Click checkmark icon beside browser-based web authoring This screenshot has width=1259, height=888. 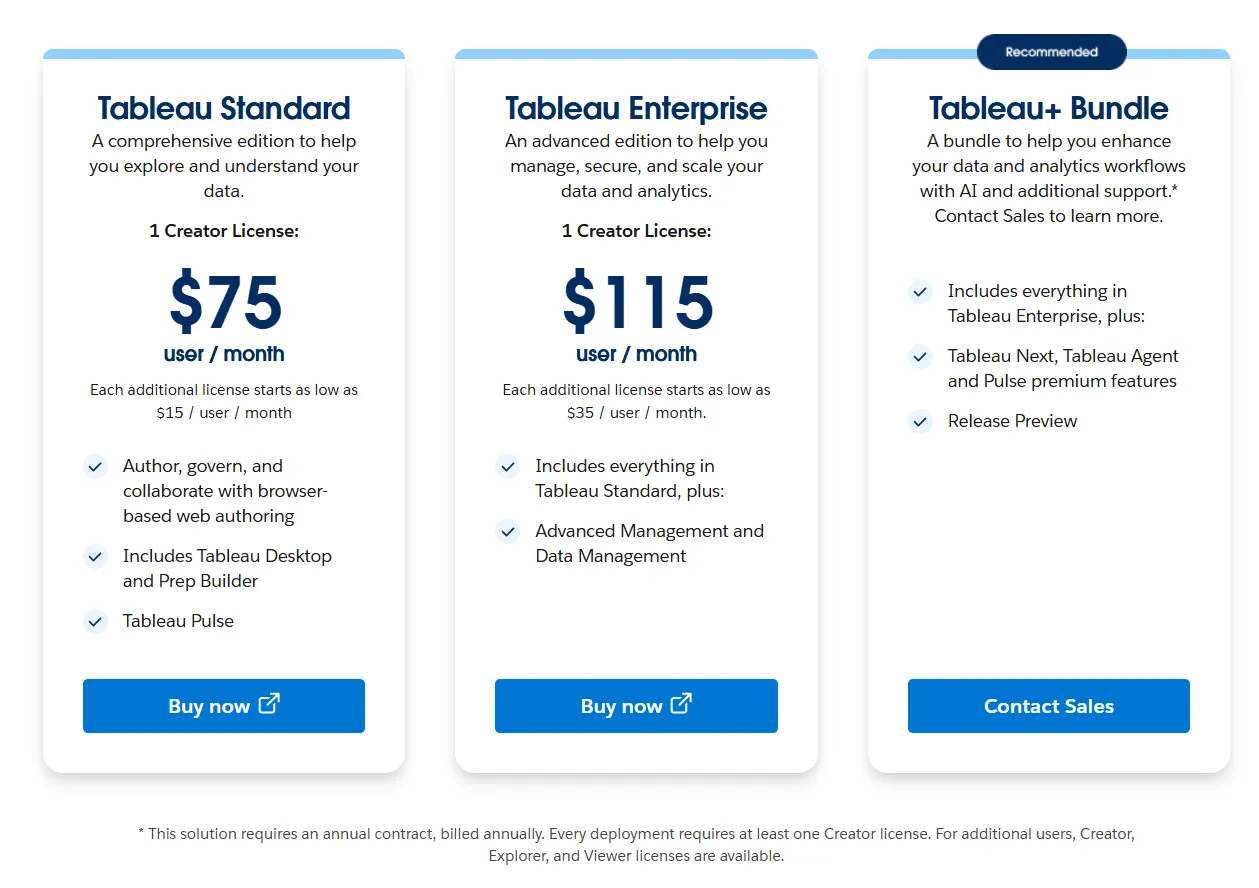pyautogui.click(x=95, y=466)
